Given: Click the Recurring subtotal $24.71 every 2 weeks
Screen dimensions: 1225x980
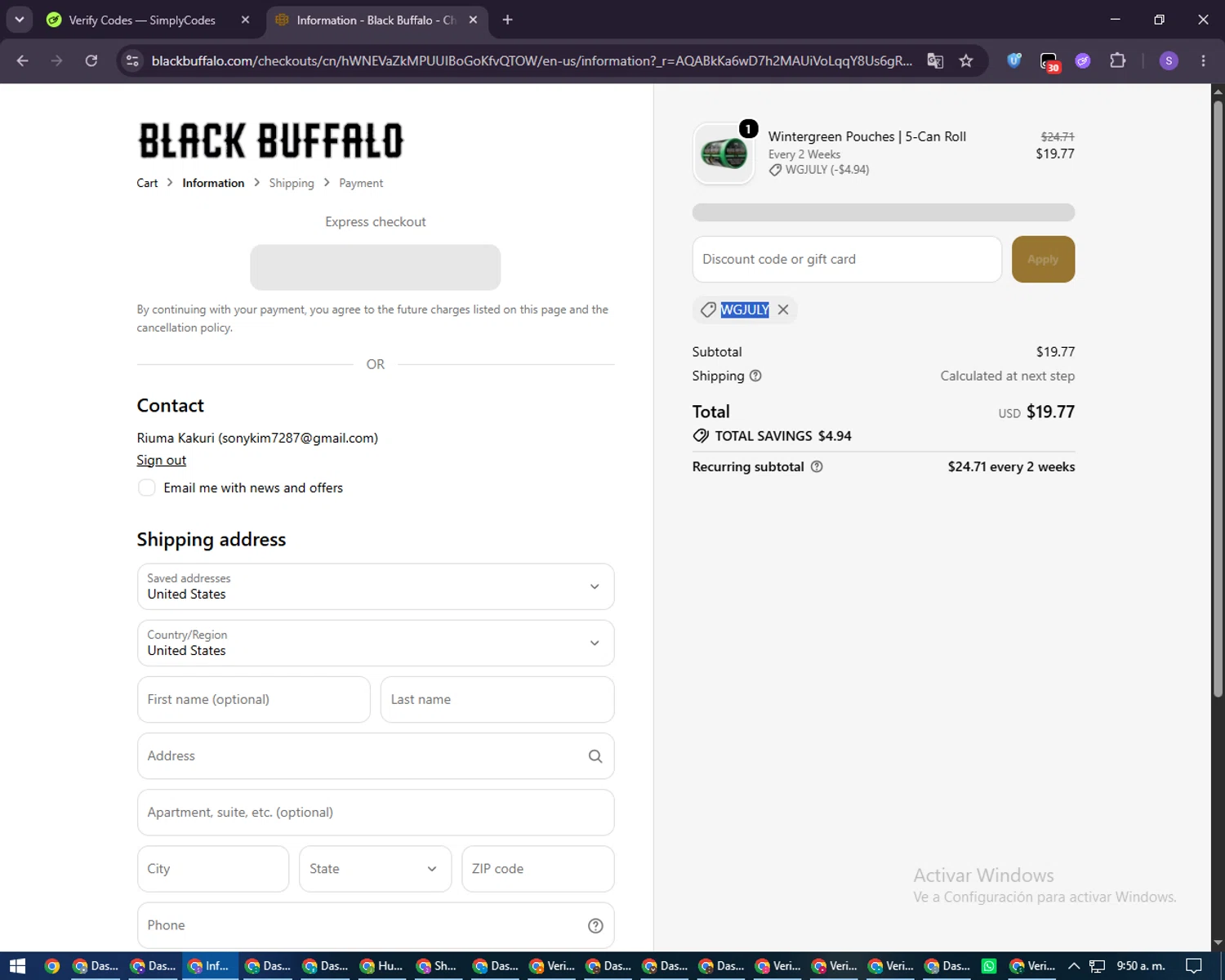Looking at the screenshot, I should click(x=1011, y=467).
